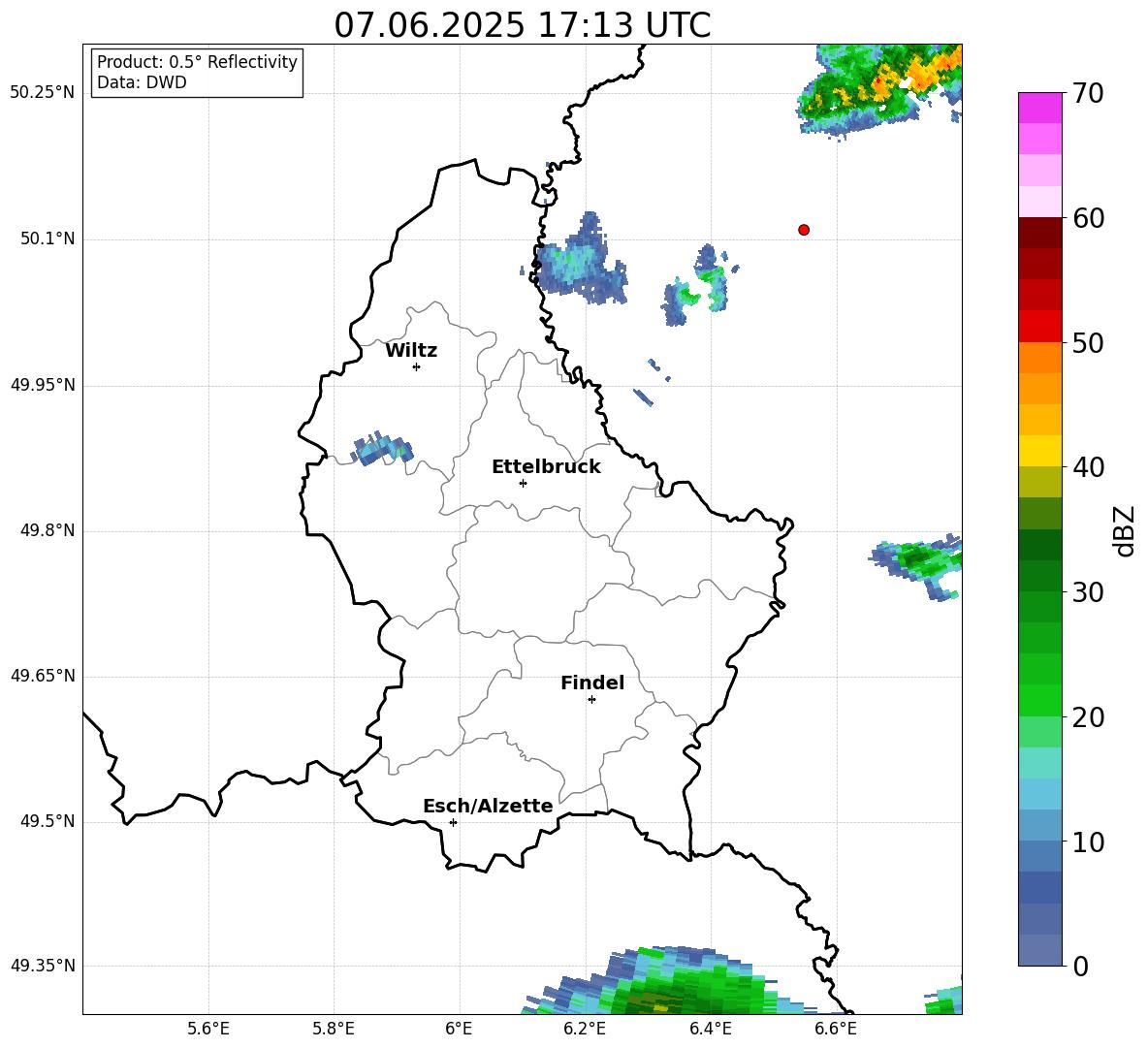Click the 70 colorbar tick label
The image size is (1148, 1048).
(x=1088, y=94)
